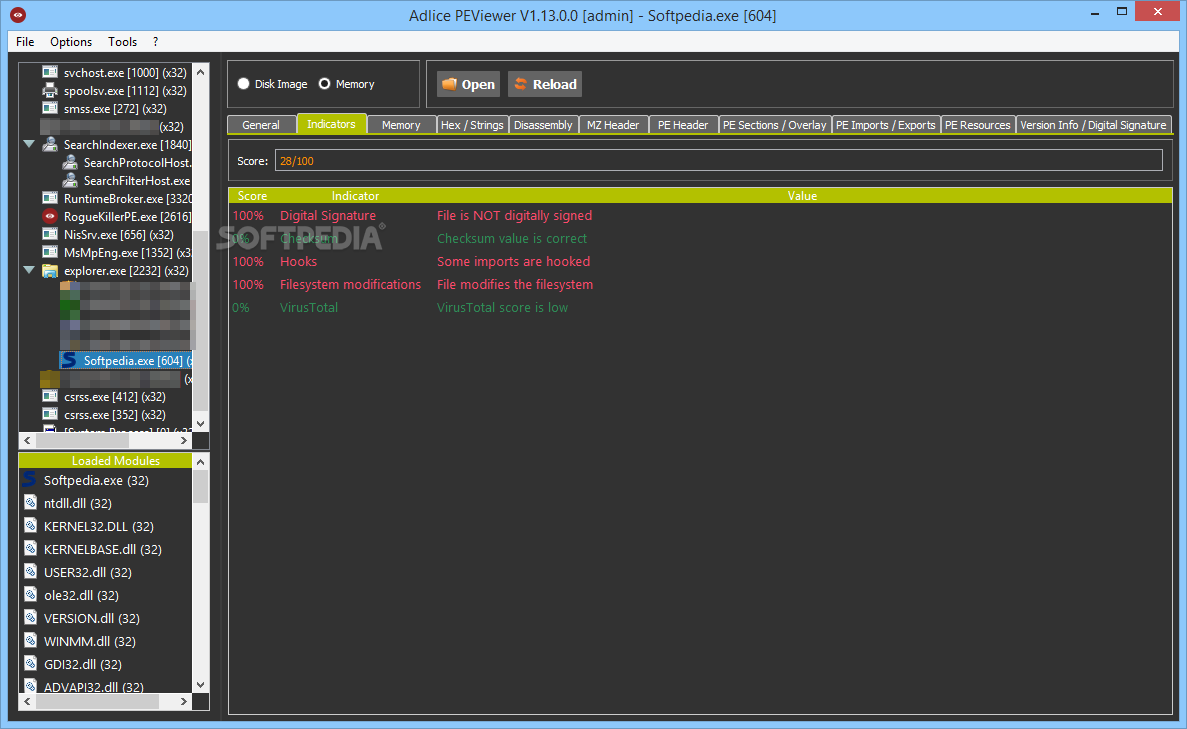Click Loaded Modules horizontal scroll left arrow
1187x729 pixels.
[27, 702]
